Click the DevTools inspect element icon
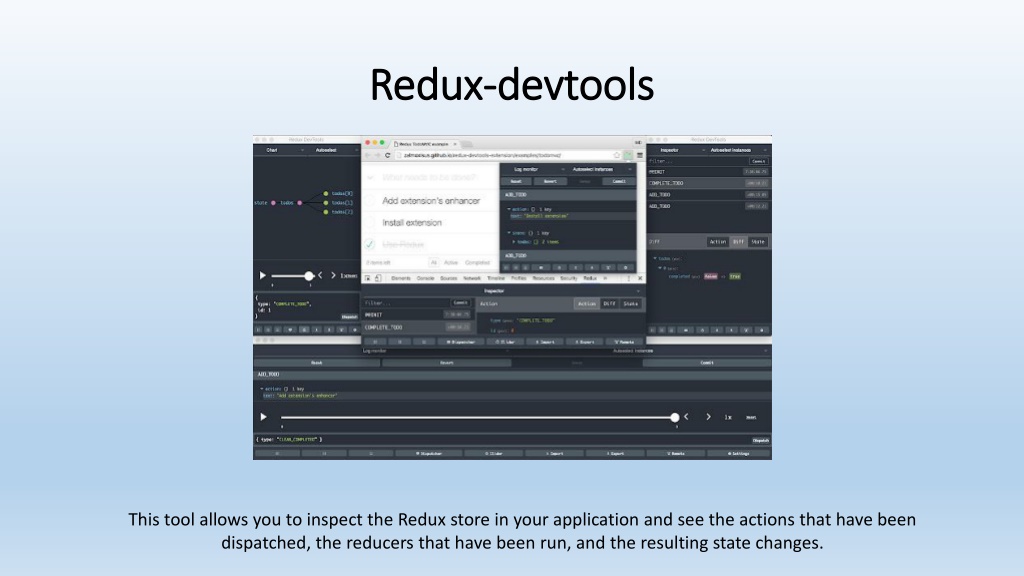1024x576 pixels. [368, 278]
